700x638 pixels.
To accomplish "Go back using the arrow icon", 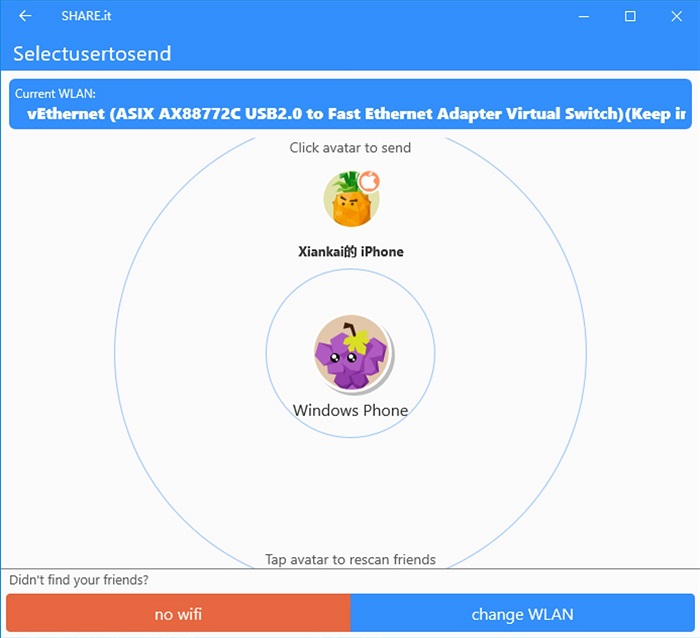I will 25,16.
